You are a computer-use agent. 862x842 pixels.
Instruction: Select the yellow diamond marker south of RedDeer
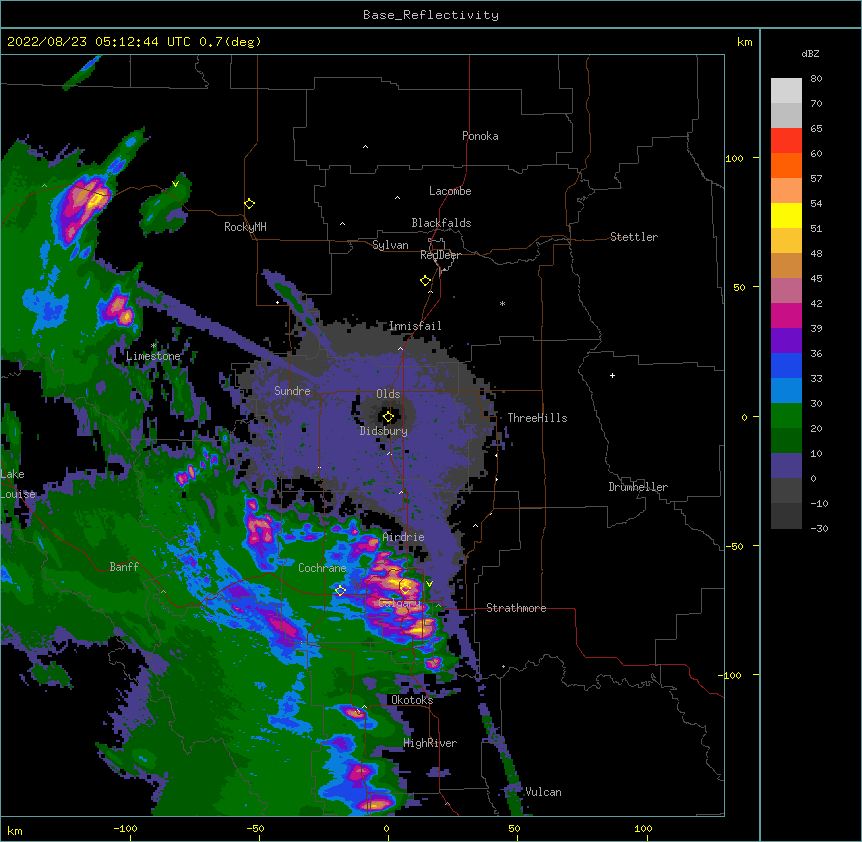(x=425, y=281)
